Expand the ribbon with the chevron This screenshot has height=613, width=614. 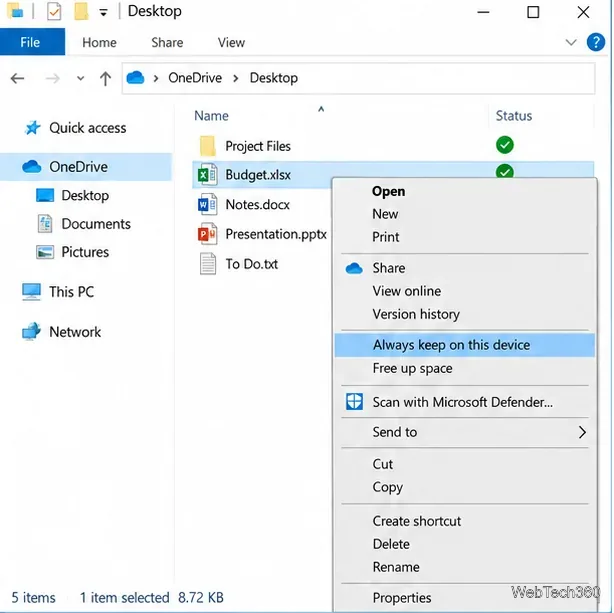coord(571,42)
